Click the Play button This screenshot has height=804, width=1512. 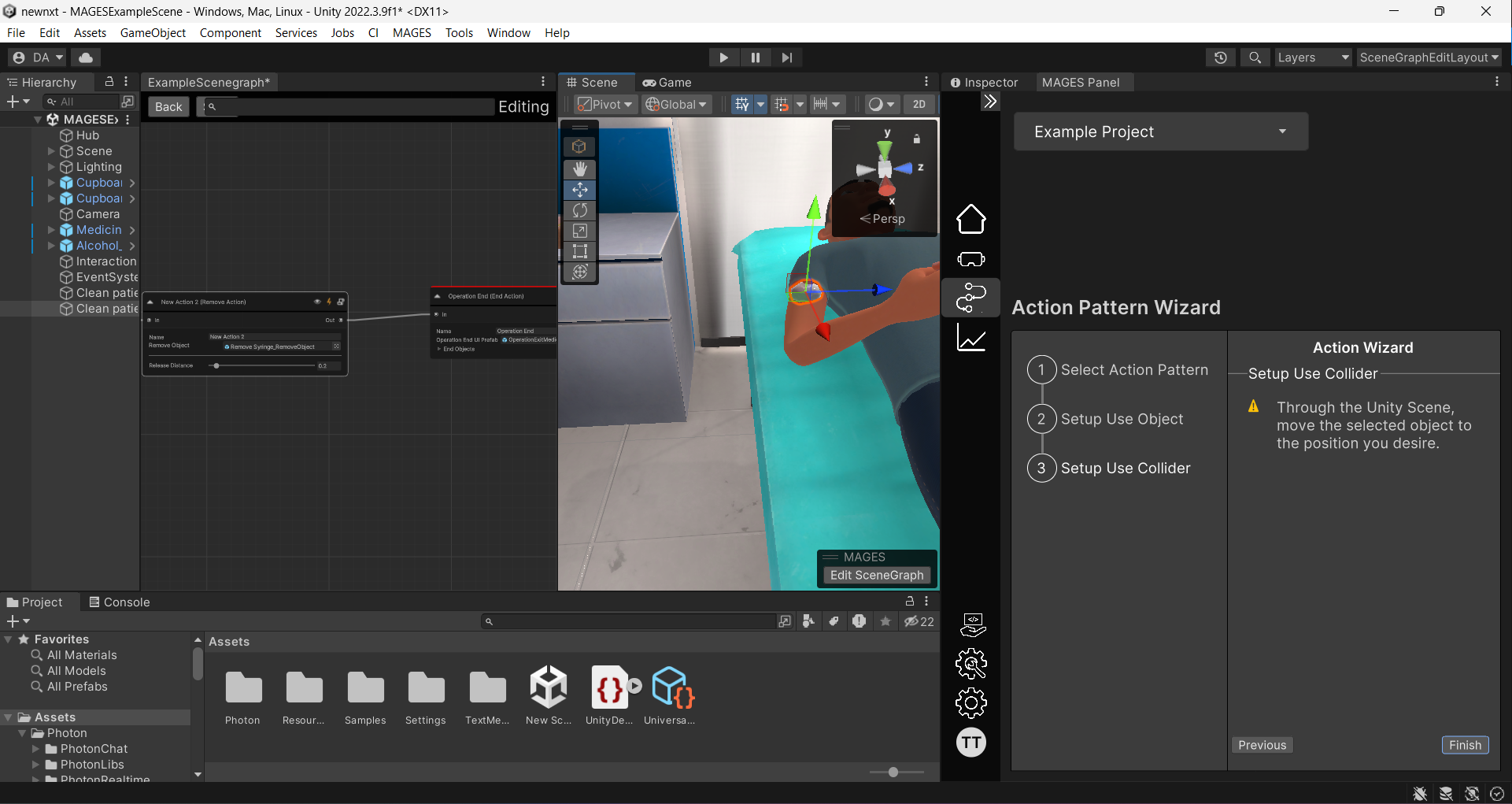coord(723,57)
